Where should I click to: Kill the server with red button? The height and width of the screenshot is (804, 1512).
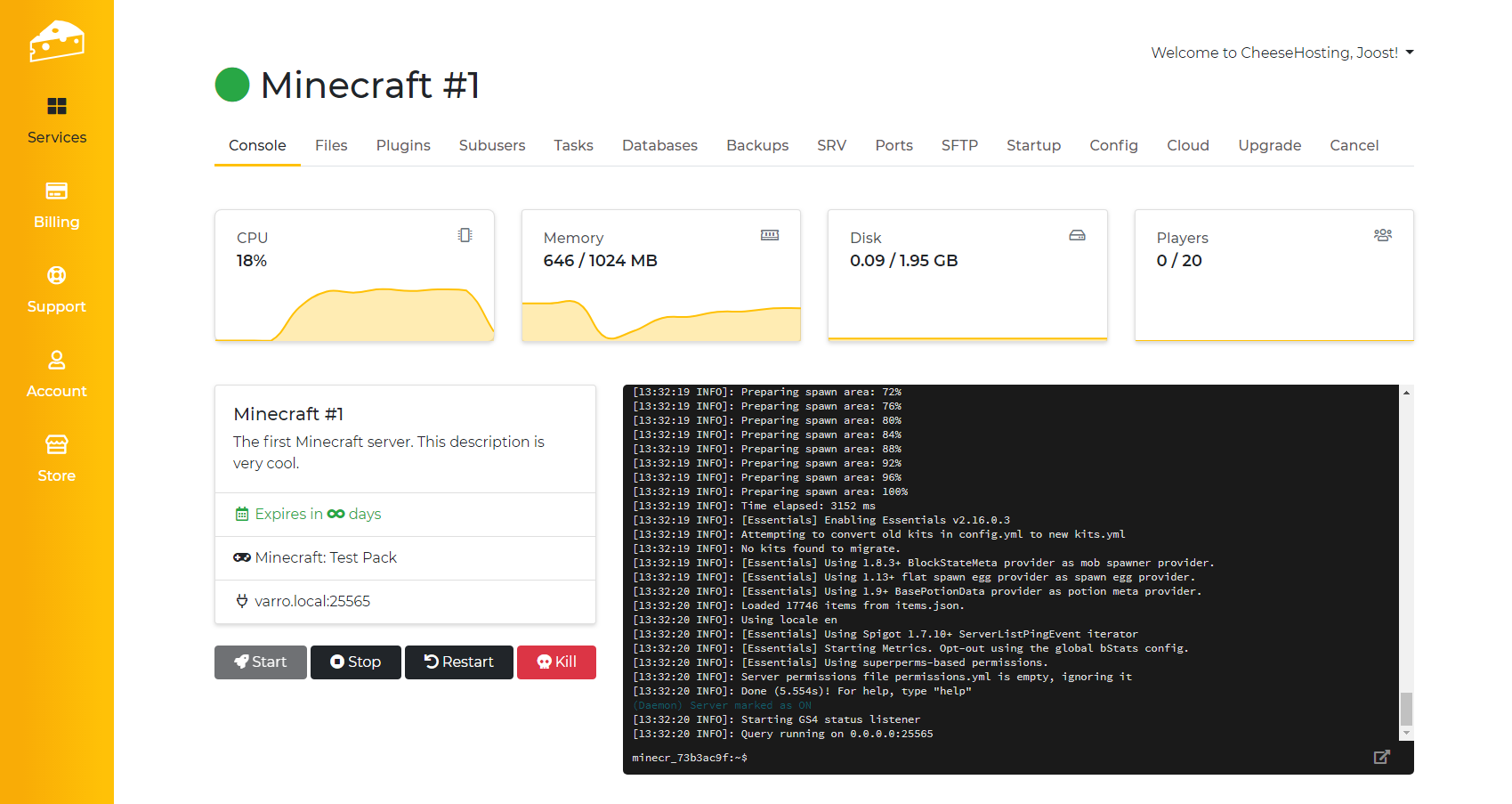(x=556, y=662)
